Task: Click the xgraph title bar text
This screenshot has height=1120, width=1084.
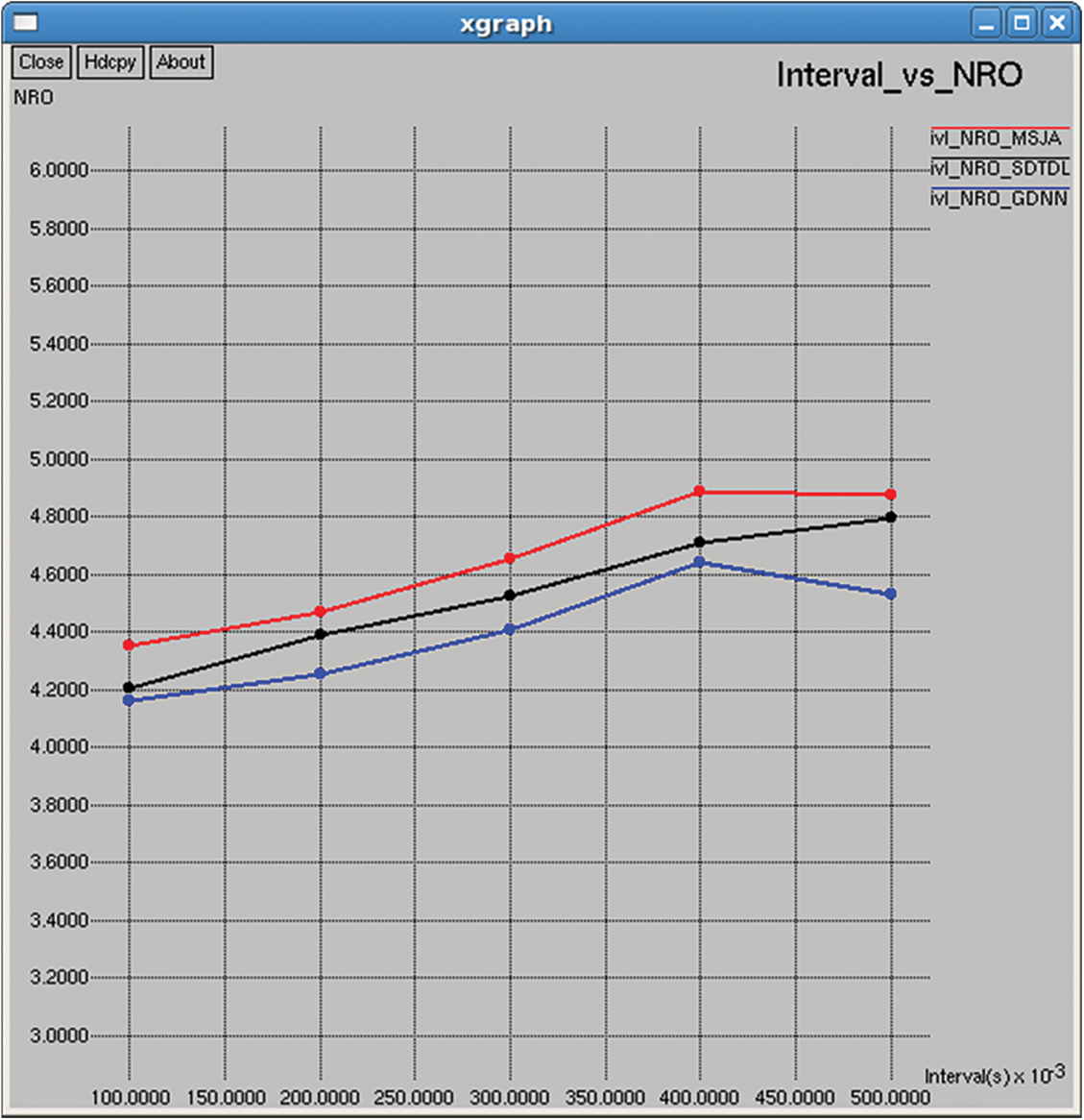Action: [x=506, y=23]
